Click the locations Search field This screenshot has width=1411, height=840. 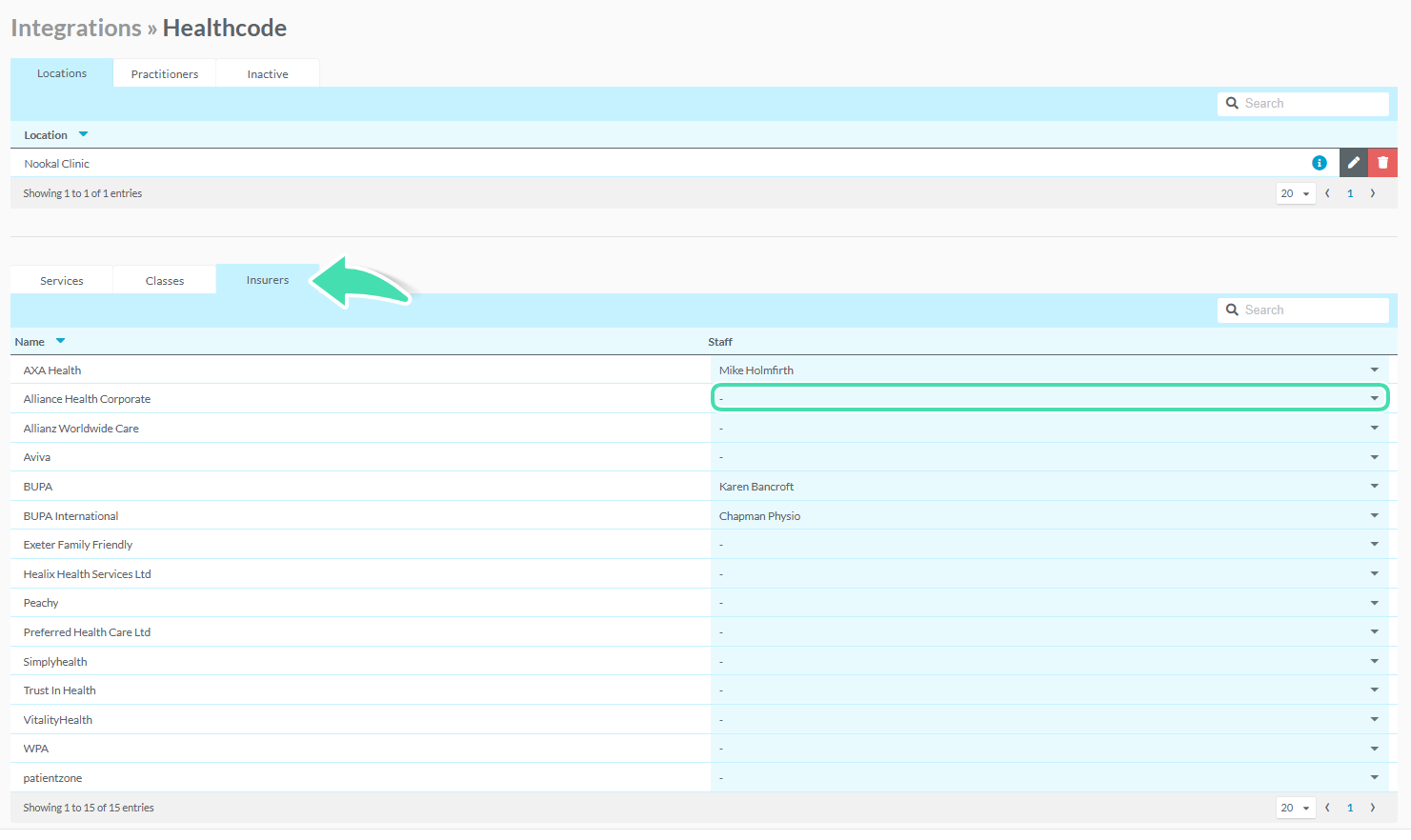(x=1302, y=104)
